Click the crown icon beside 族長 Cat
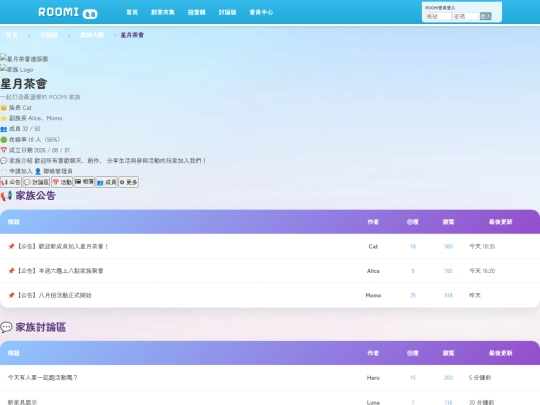 tap(4, 108)
